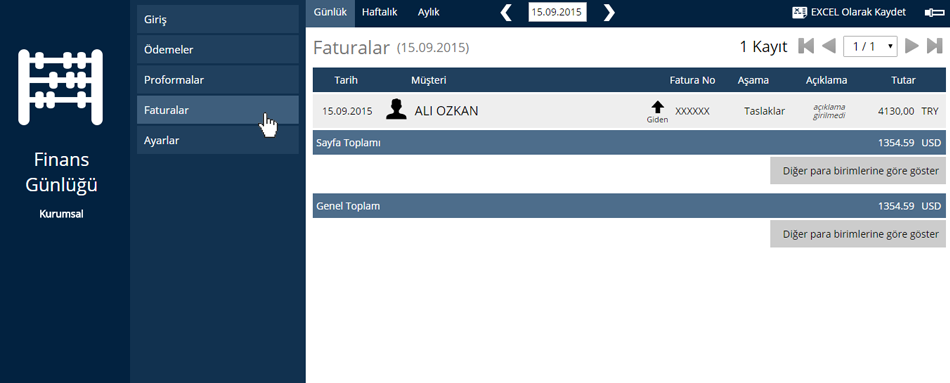Image resolution: width=950 pixels, height=383 pixels.
Task: Click the 1 Kayıt record count
Action: pos(763,47)
